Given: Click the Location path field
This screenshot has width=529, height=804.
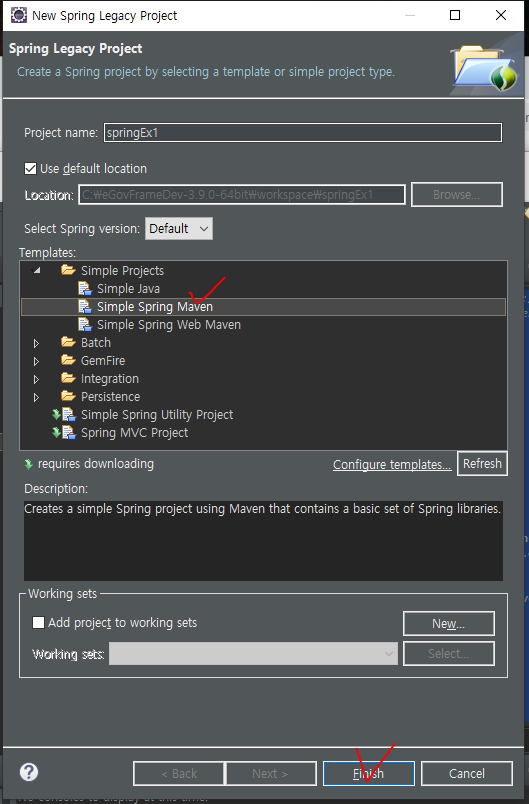Looking at the screenshot, I should [x=242, y=195].
